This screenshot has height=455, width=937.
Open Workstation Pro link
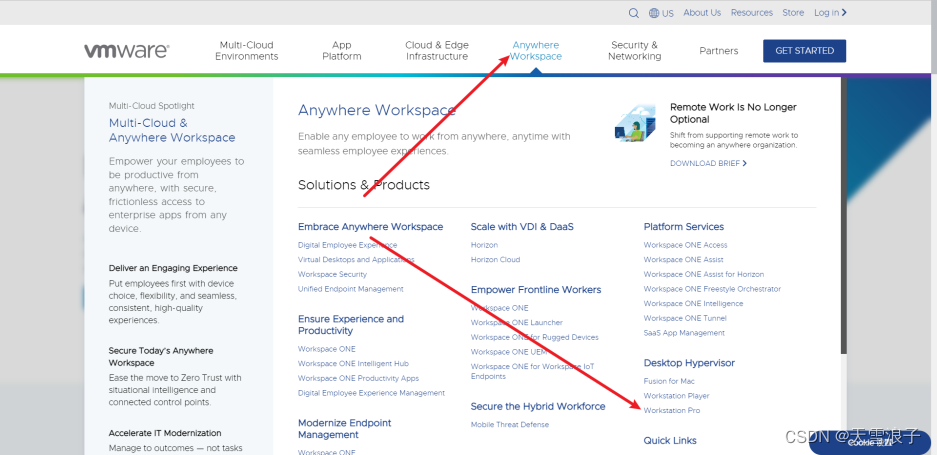pos(672,411)
